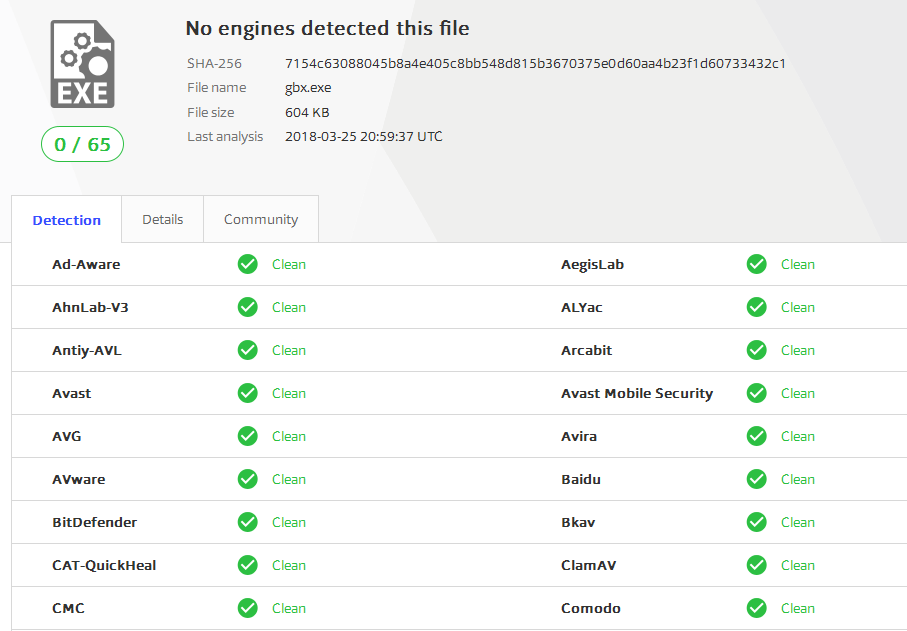The width and height of the screenshot is (907, 631).
Task: Click the clean checkmark beside Avast Mobile Security
Action: [757, 393]
